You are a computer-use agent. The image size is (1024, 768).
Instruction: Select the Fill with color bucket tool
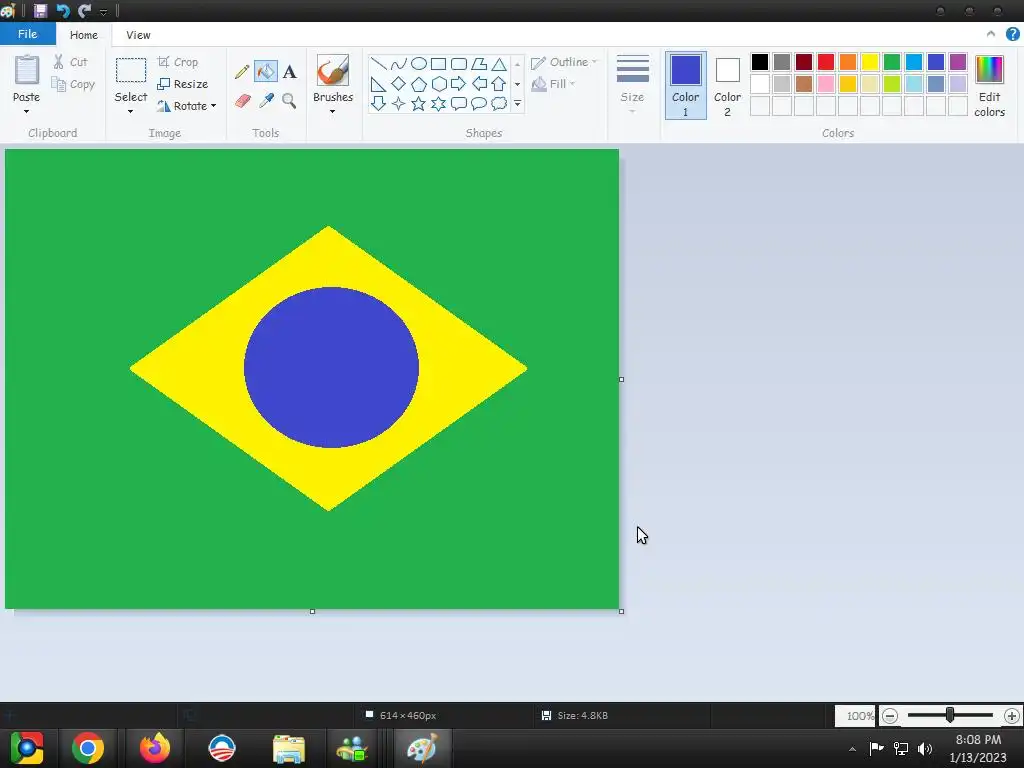point(266,71)
